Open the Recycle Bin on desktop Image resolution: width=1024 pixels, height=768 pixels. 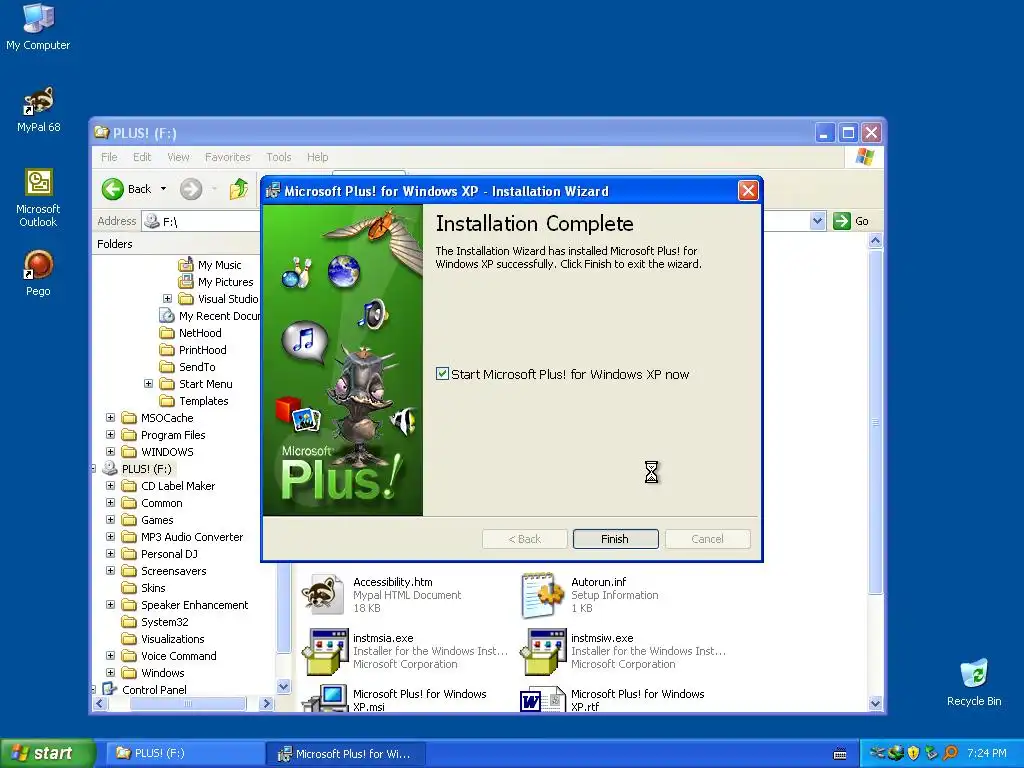[x=974, y=673]
